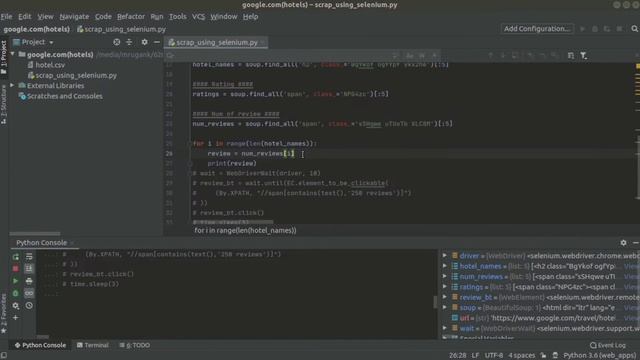Toggle tool window bars bottom-left corner
Screen dimensions: 640x360
[4, 356]
